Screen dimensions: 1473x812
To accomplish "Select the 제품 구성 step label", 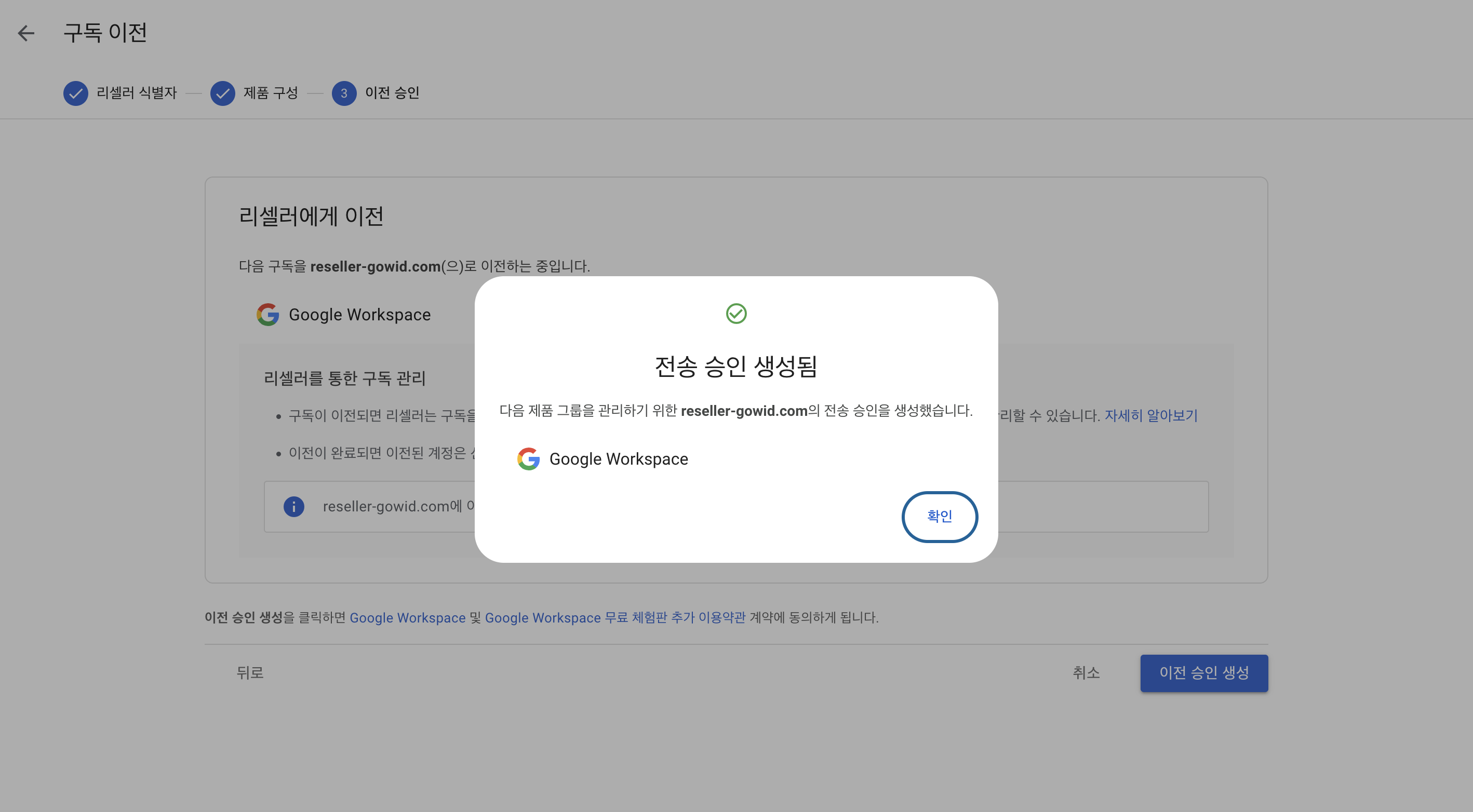I will pyautogui.click(x=271, y=93).
